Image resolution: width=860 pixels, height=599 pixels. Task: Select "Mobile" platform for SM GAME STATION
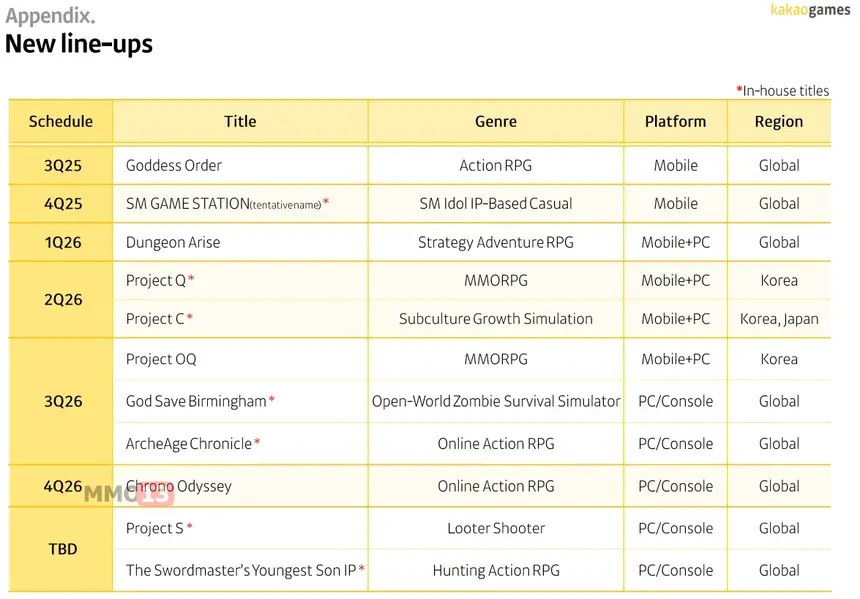[x=676, y=204]
